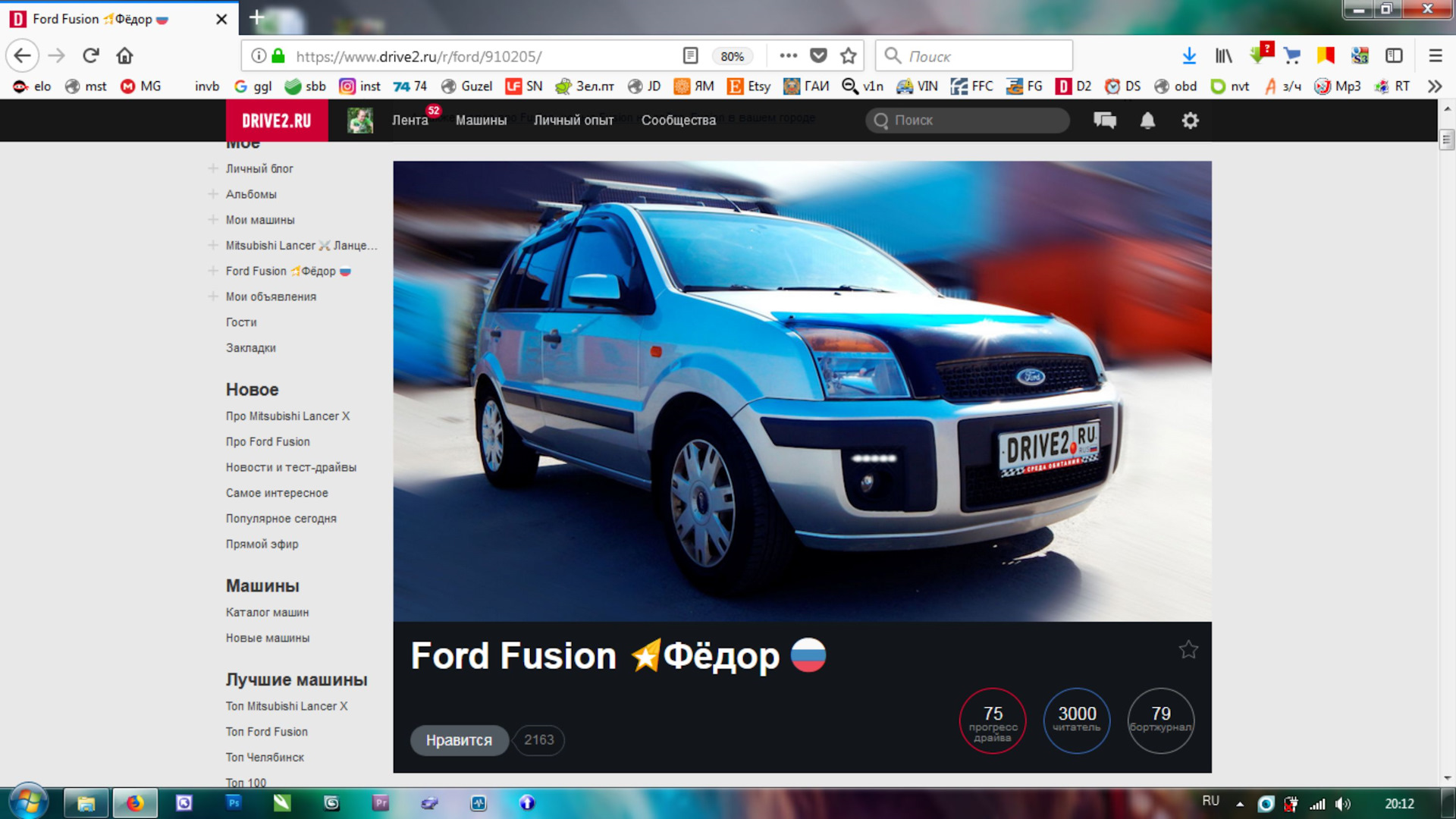Focus the Firefox 'Поиск' search box

pos(974,55)
